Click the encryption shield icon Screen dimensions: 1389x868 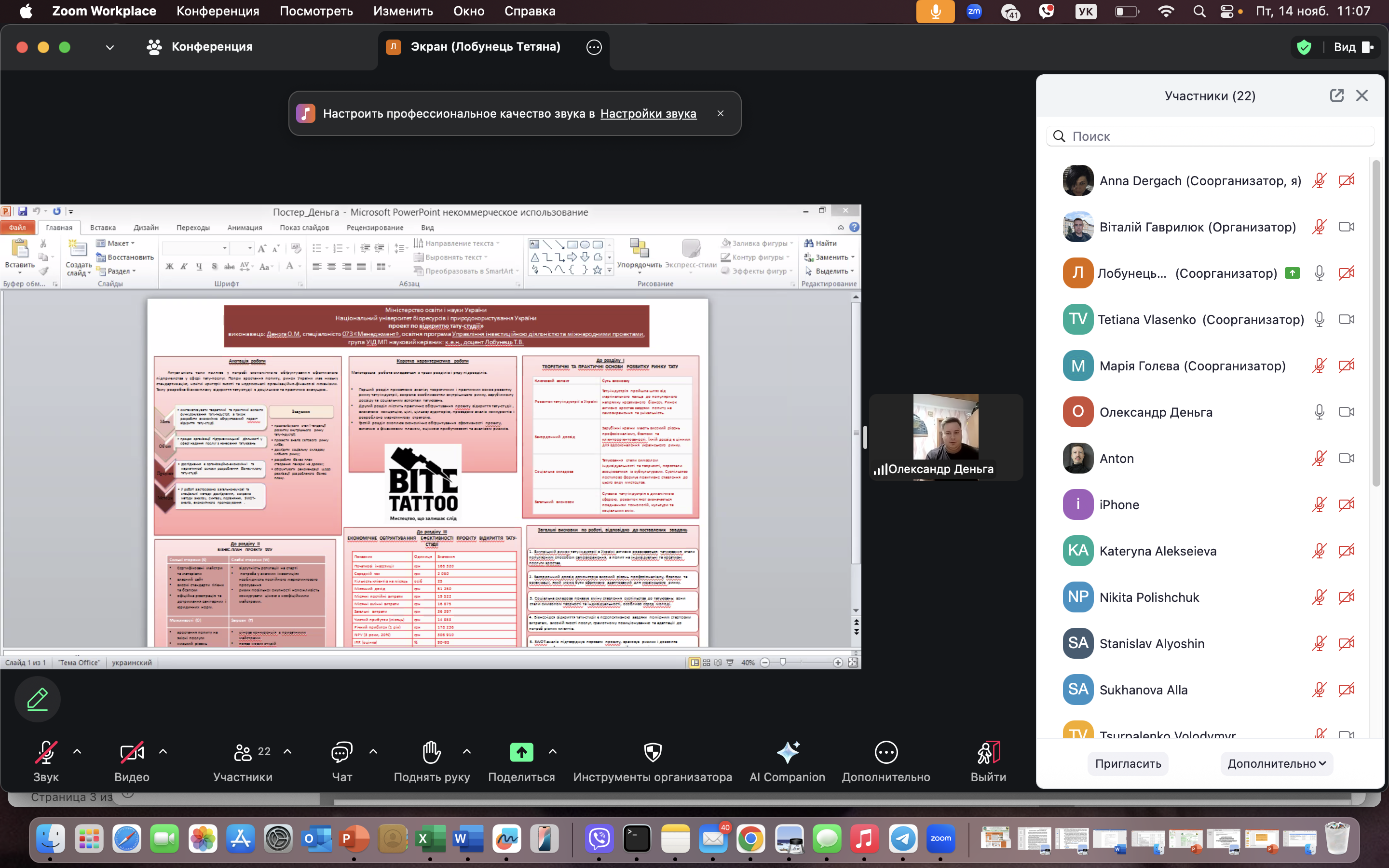pos(1304,47)
